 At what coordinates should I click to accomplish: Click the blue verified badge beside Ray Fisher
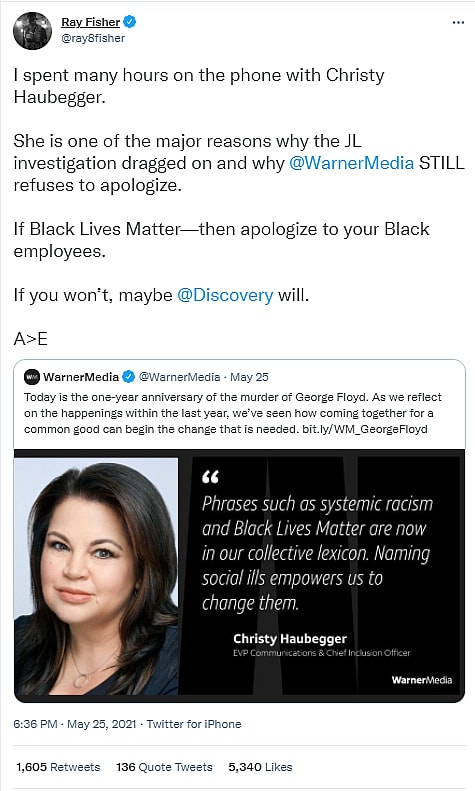130,22
